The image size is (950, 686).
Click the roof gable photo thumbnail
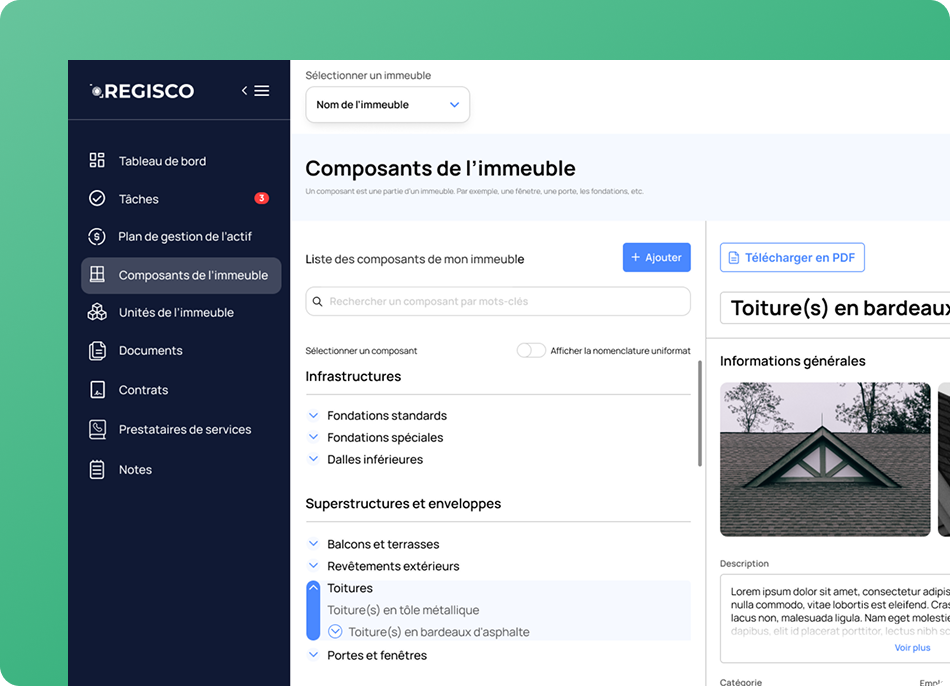tap(825, 459)
